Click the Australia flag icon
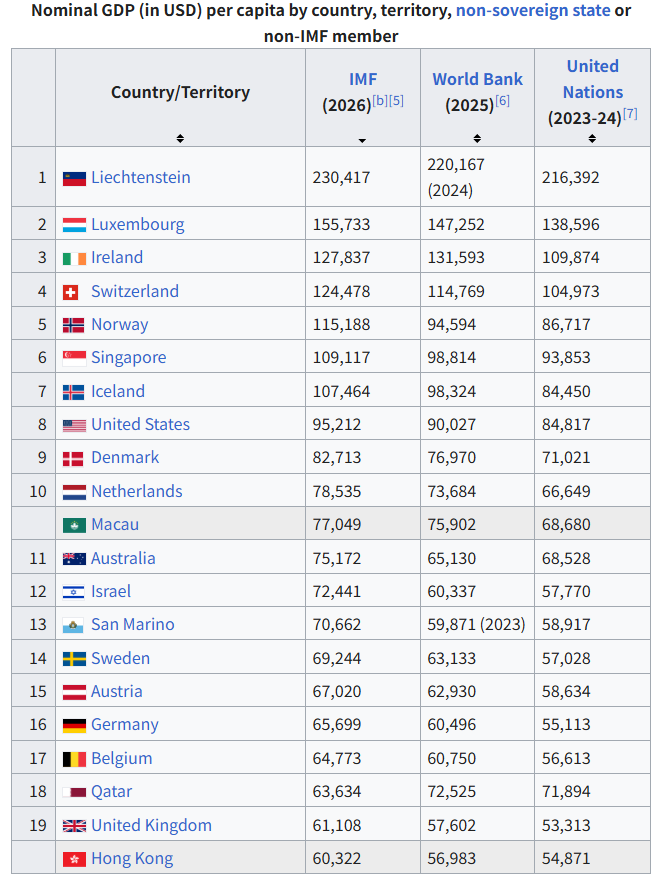This screenshot has height=874, width=660. pyautogui.click(x=74, y=559)
